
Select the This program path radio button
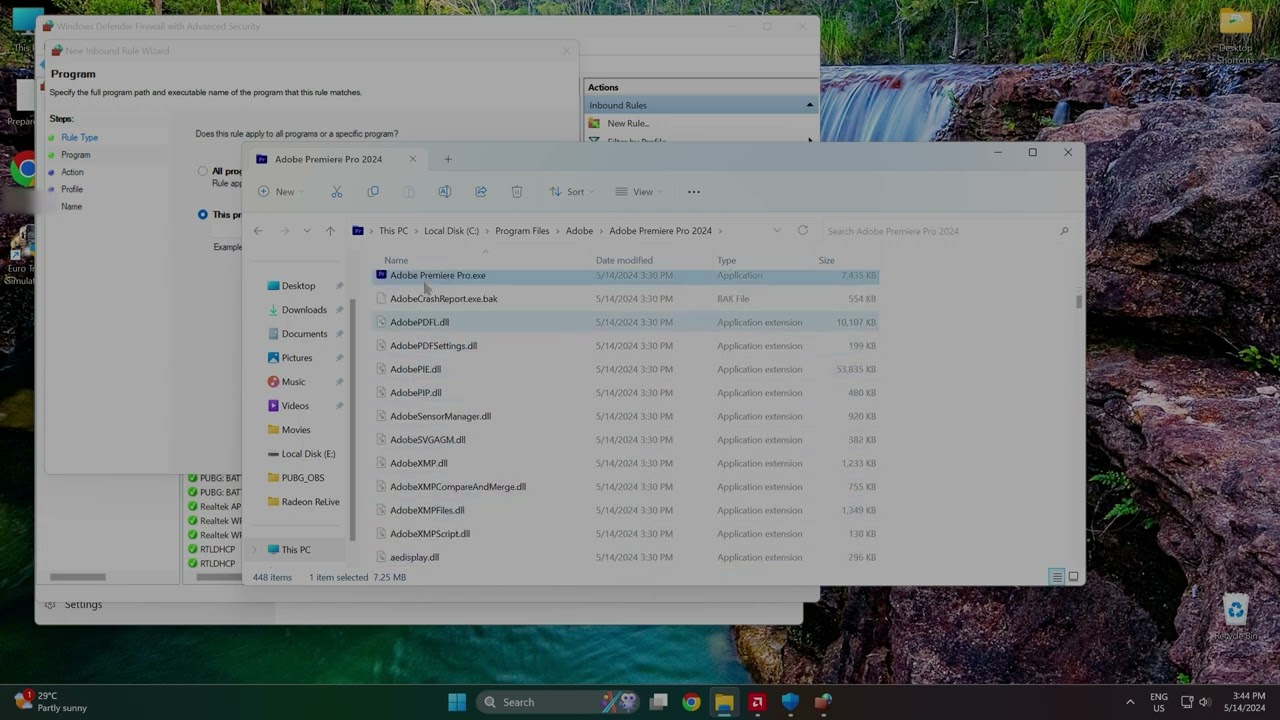[203, 214]
